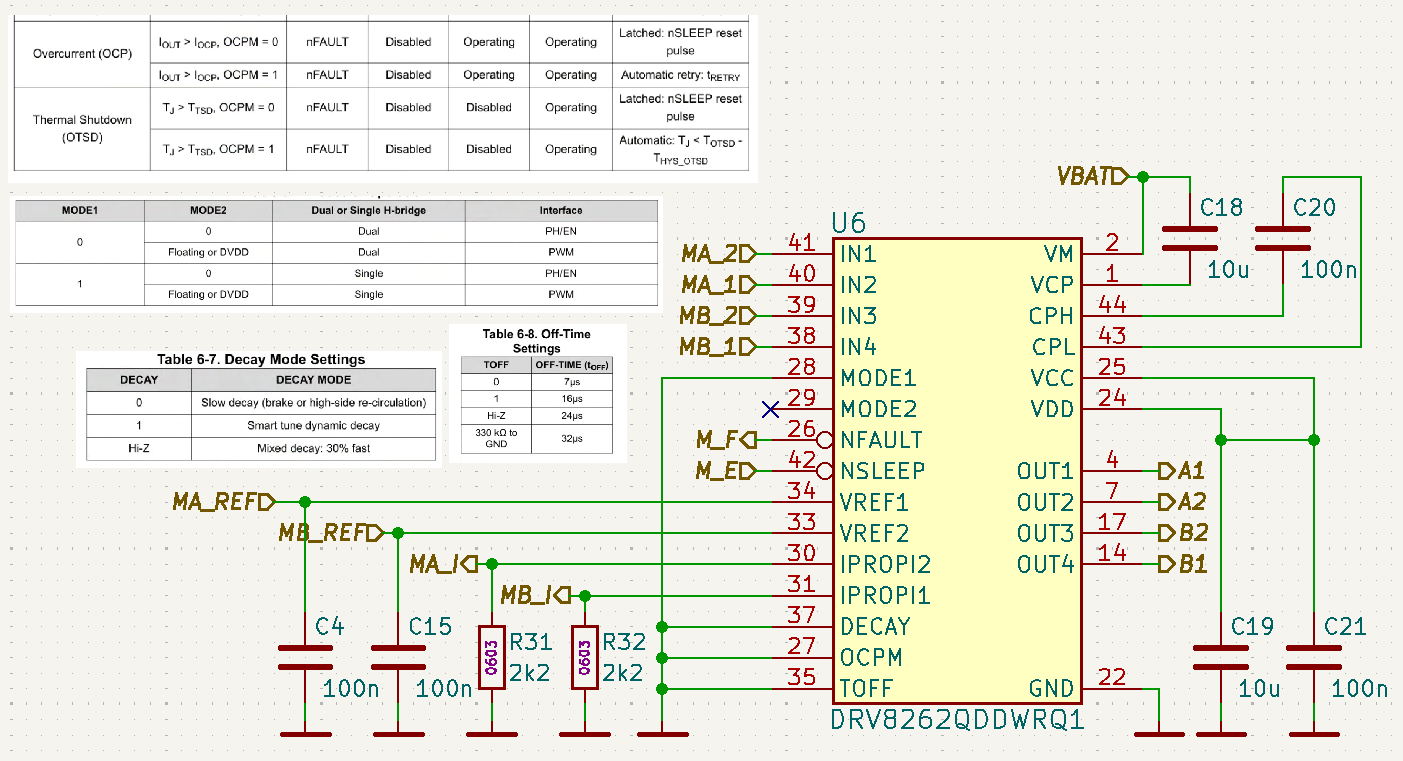Image resolution: width=1403 pixels, height=761 pixels.
Task: Click the MA_1 input label
Action: tap(719, 283)
